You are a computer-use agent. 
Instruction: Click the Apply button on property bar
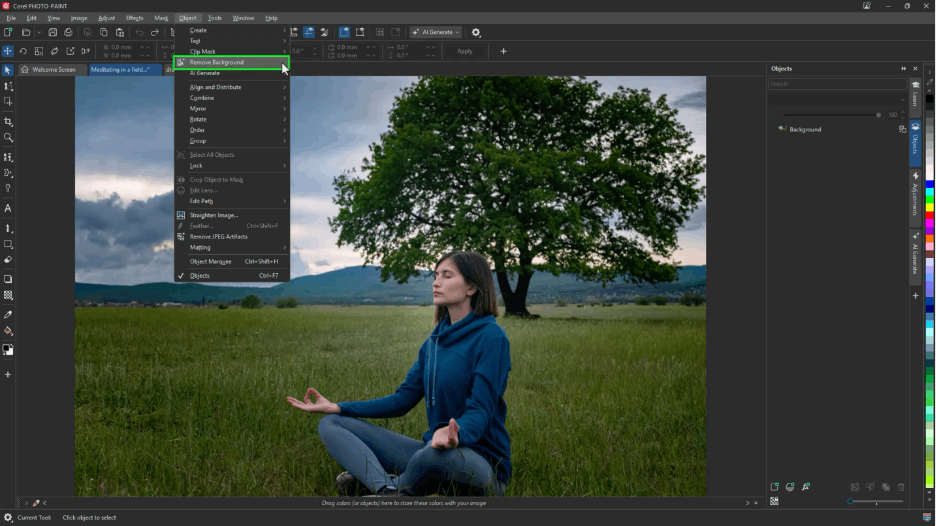coord(464,51)
